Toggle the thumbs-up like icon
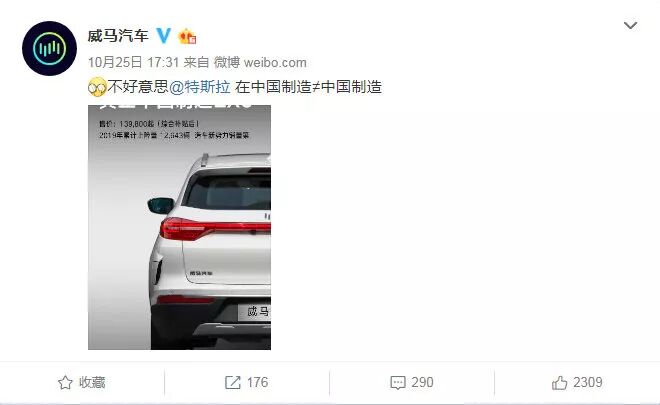 pyautogui.click(x=559, y=382)
